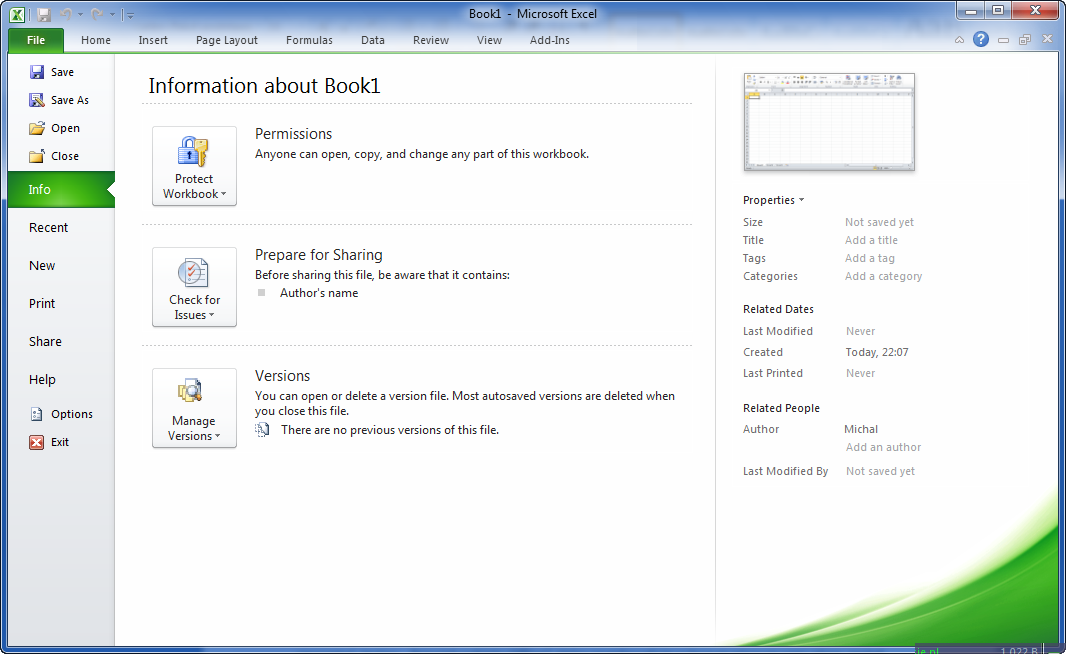The width and height of the screenshot is (1066, 654).
Task: Click the Redo arrow in Quick Access Toolbar
Action: click(x=97, y=14)
